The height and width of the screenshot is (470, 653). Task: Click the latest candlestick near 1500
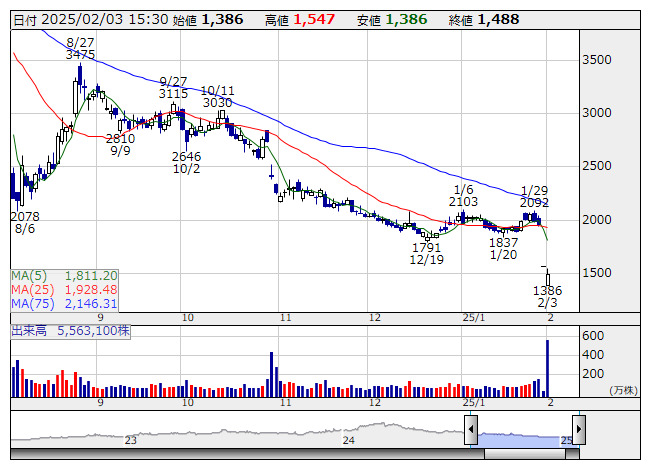548,278
